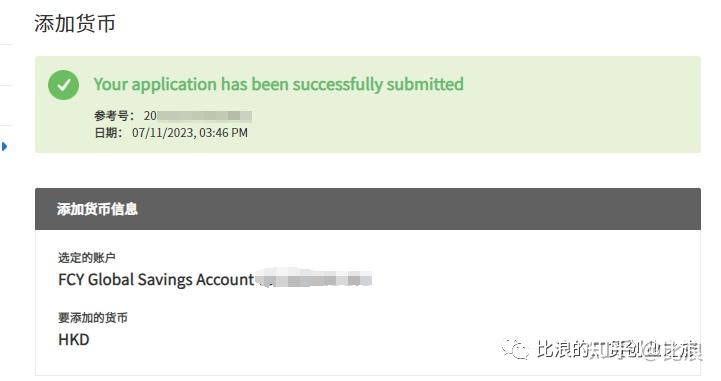The height and width of the screenshot is (381, 721).
Task: Click the date 07/11/2023, 03:46 PM
Action: click(190, 133)
